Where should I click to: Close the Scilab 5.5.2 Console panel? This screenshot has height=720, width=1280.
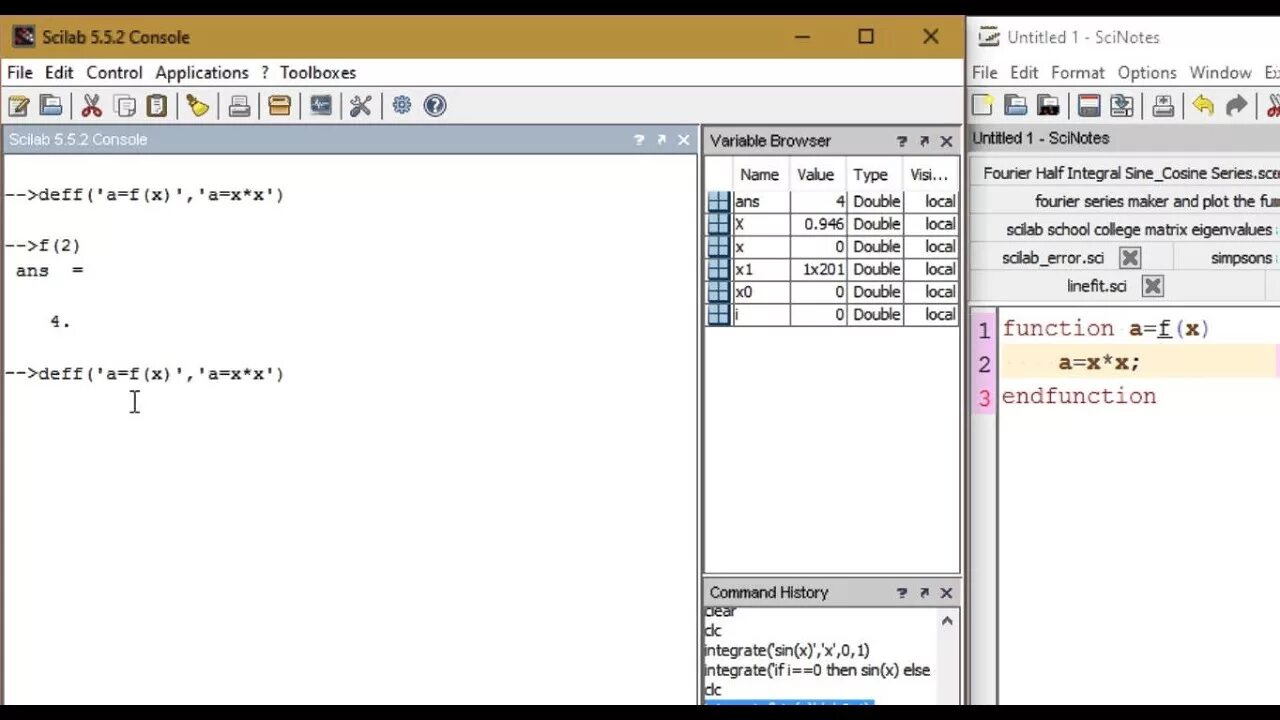point(684,140)
